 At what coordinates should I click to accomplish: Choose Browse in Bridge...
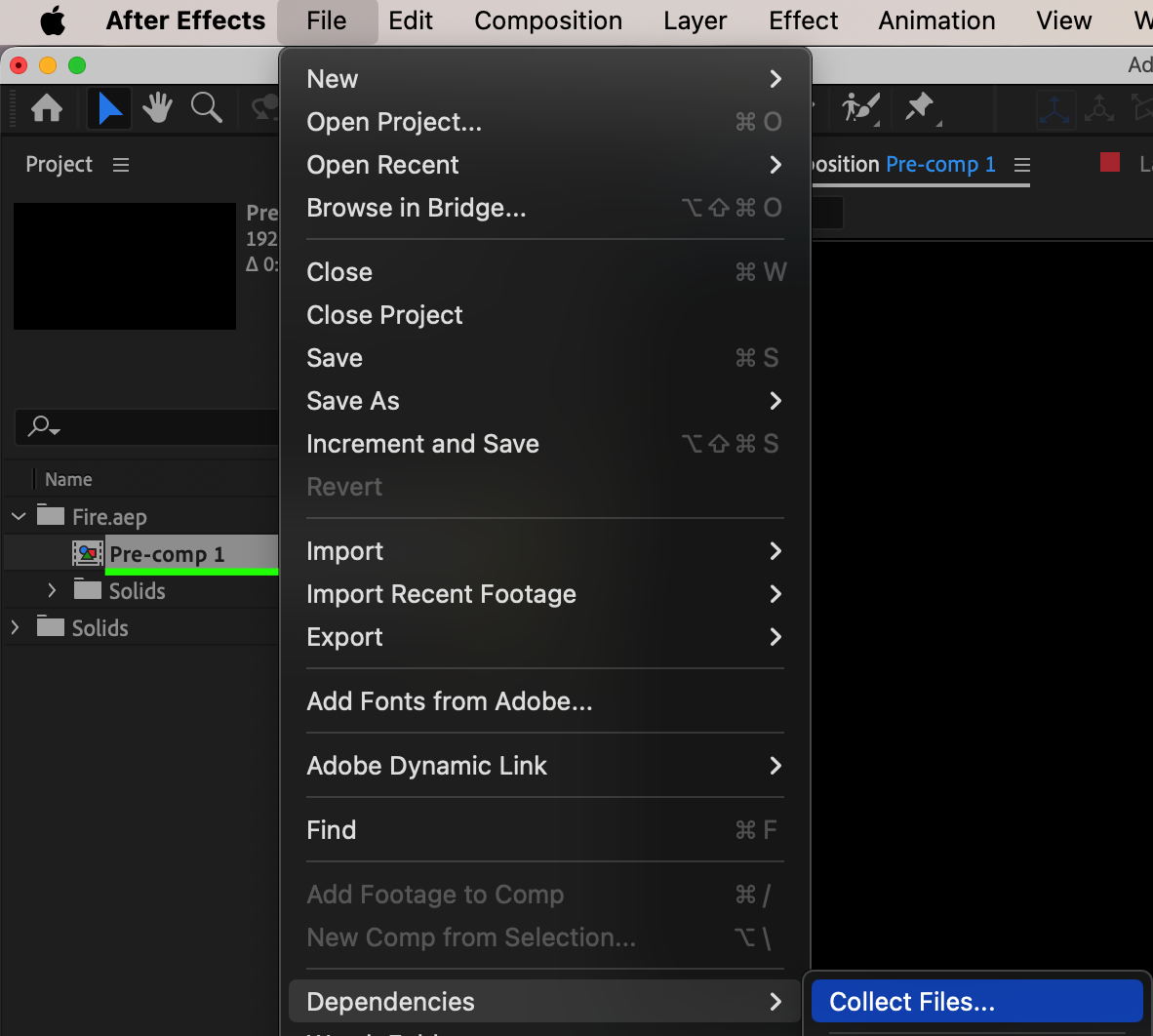tap(545, 208)
